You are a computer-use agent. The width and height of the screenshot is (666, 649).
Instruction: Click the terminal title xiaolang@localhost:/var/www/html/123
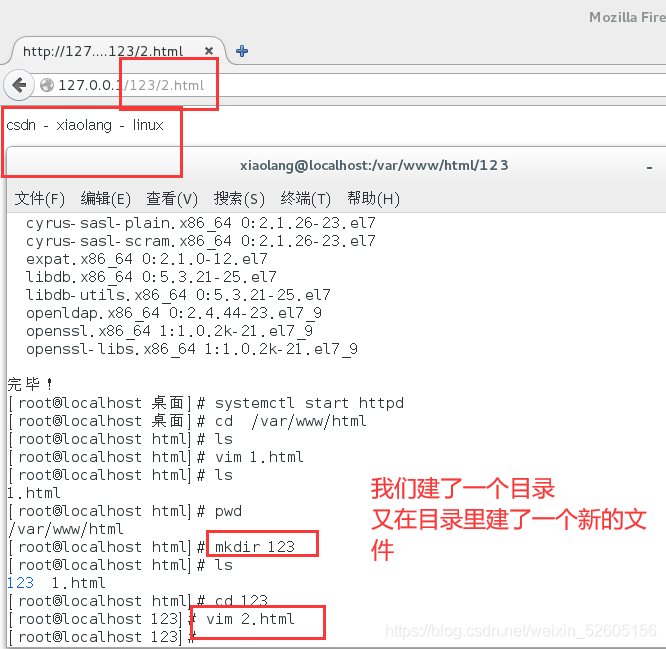tap(374, 165)
